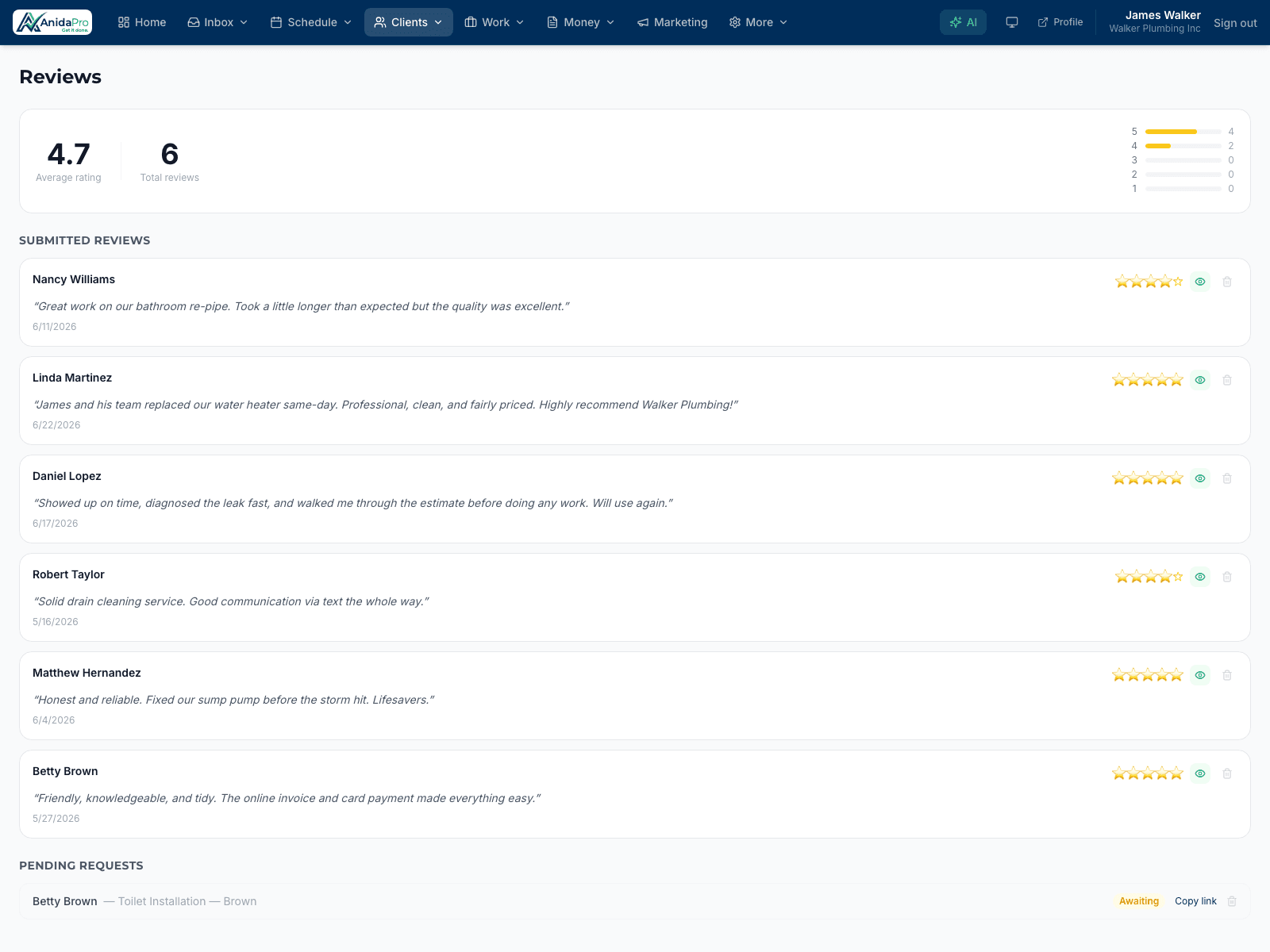
Task: Click Robert Taylor's star rating
Action: pyautogui.click(x=1149, y=577)
